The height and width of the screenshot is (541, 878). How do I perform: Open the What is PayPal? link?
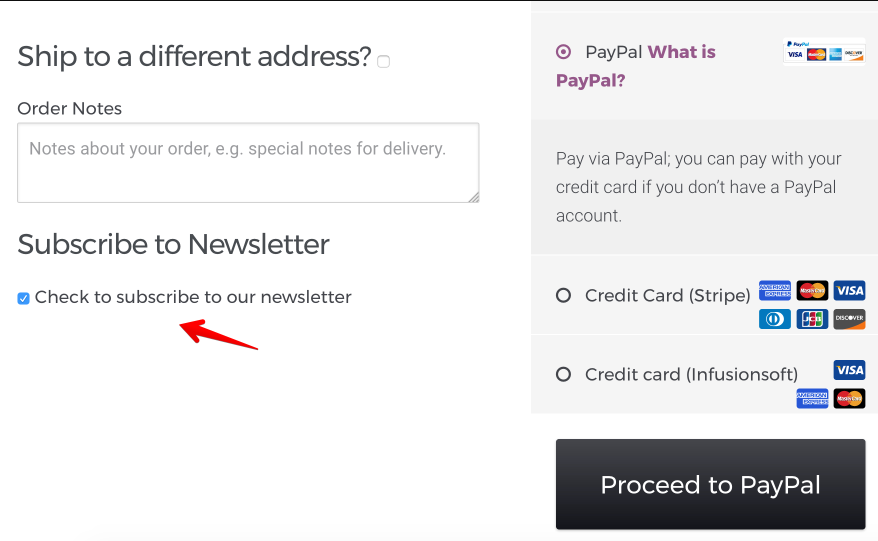pyautogui.click(x=636, y=66)
